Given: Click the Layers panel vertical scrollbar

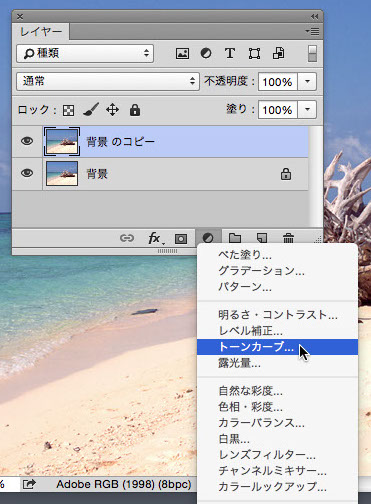Looking at the screenshot, I should [315, 177].
